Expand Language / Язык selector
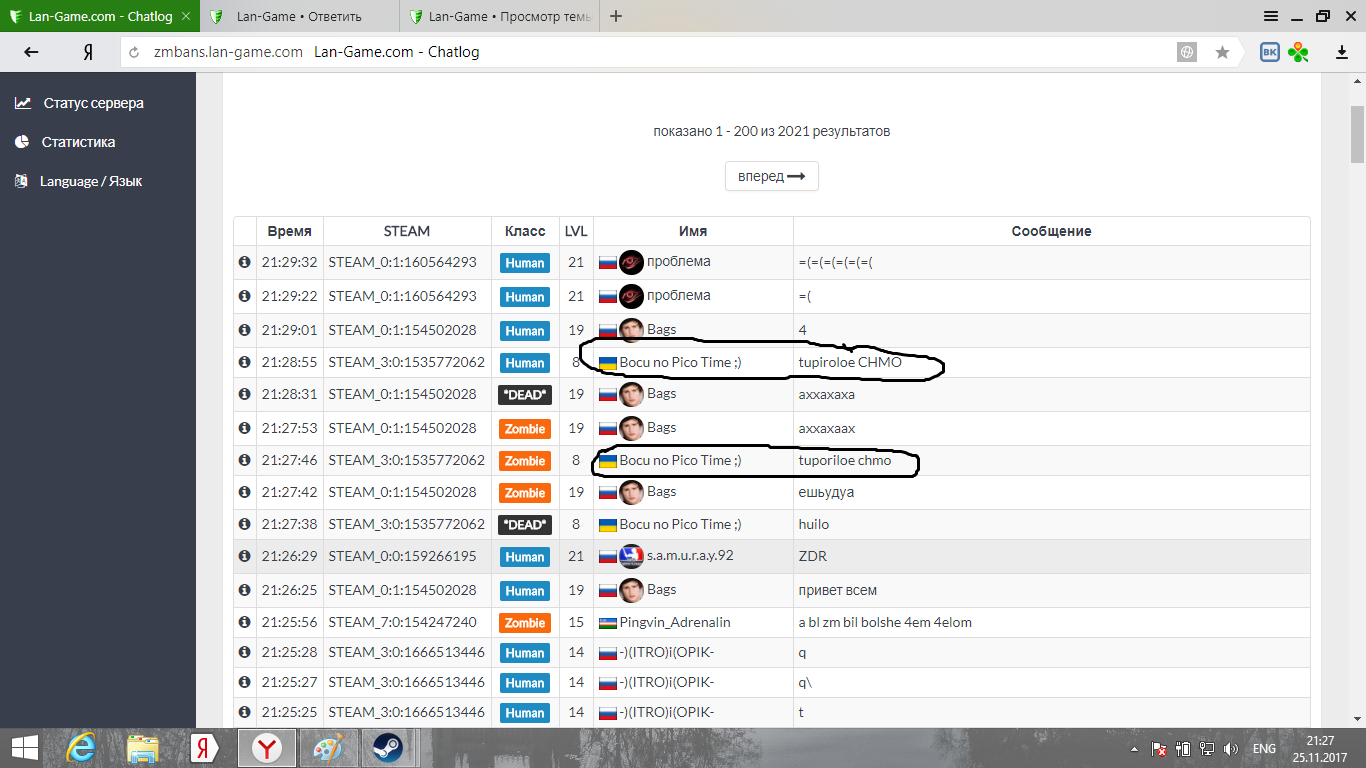This screenshot has width=1366, height=768. point(90,181)
